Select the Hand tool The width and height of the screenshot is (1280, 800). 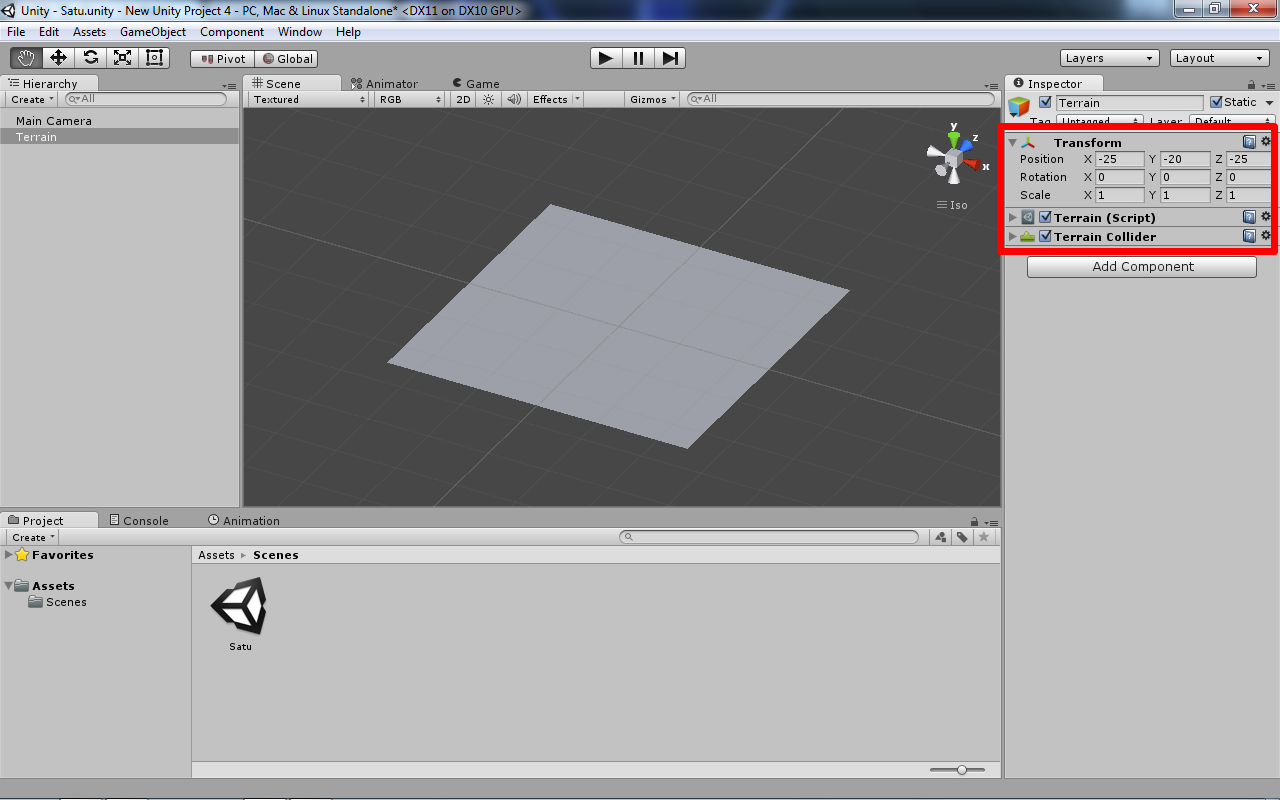[25, 58]
